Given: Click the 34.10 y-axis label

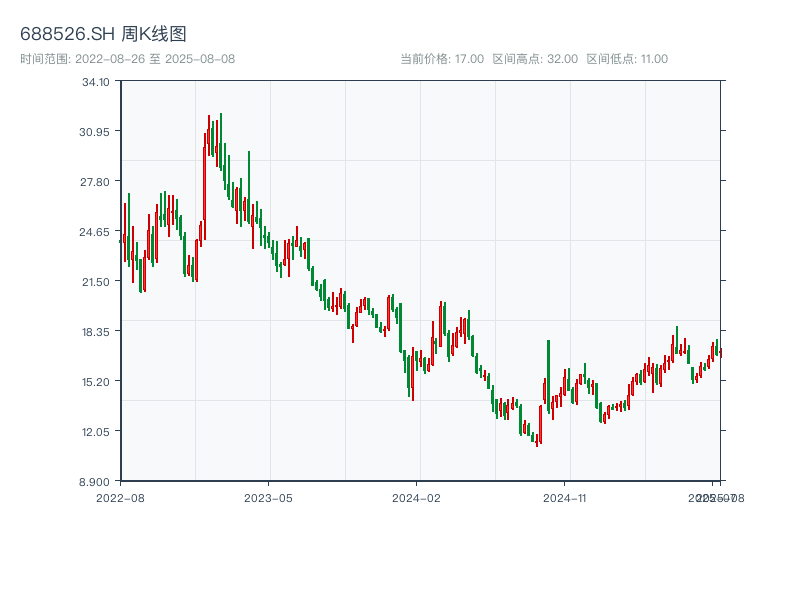Looking at the screenshot, I should pos(96,82).
